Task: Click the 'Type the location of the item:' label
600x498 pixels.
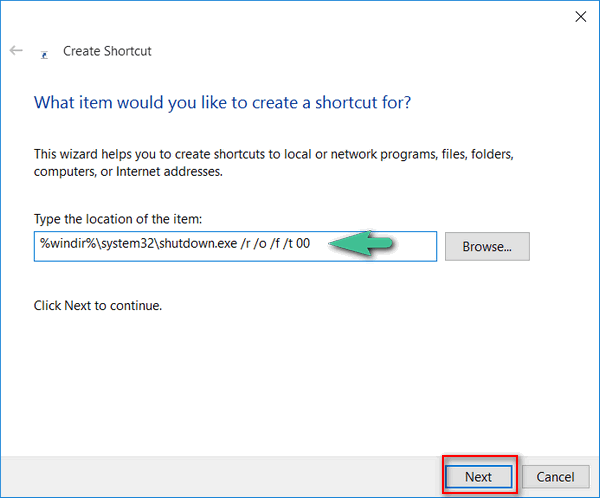Action: [118, 219]
